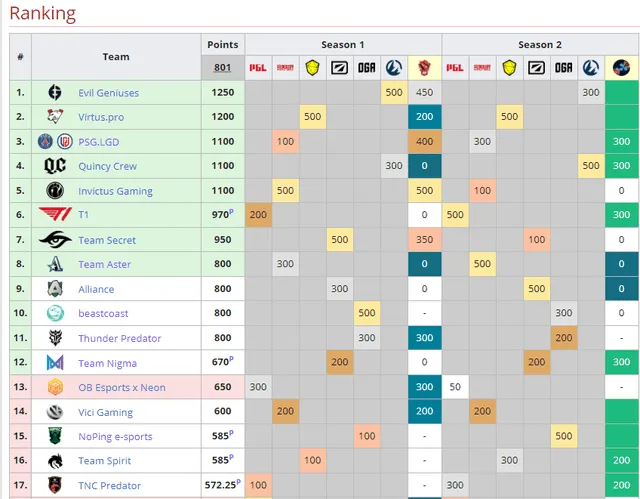Viewport: 640px width, 499px height.
Task: Open the beastcoast team link
Action: tap(103, 313)
